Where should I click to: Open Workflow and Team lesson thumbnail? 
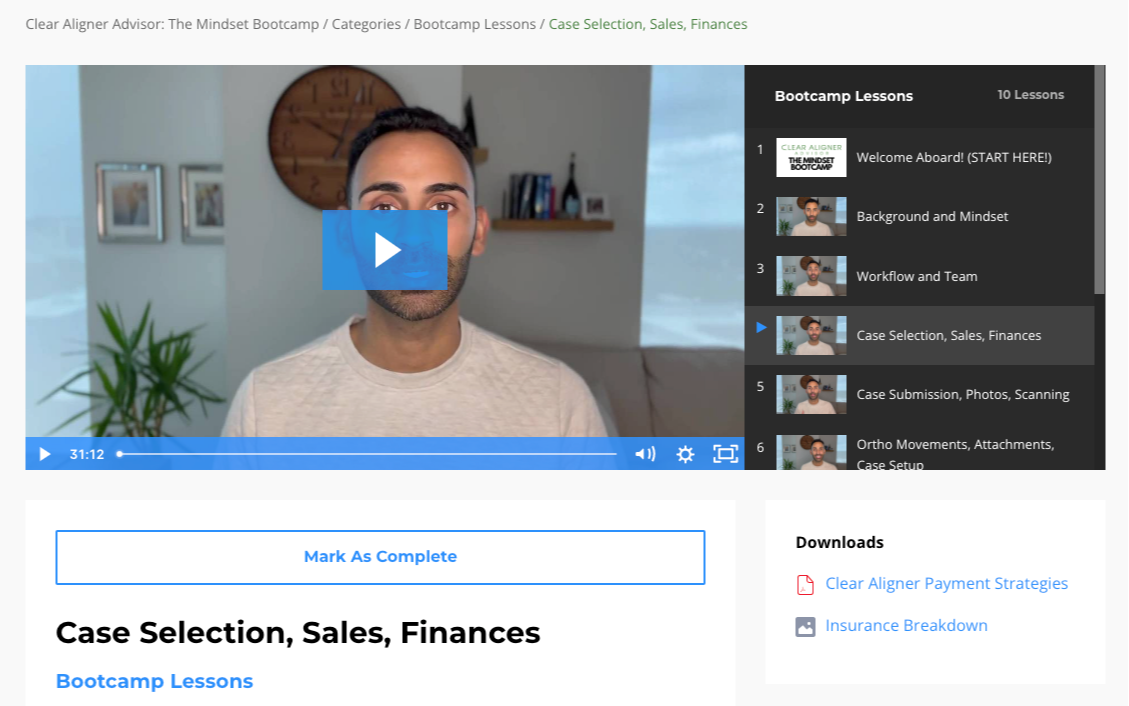(x=811, y=276)
